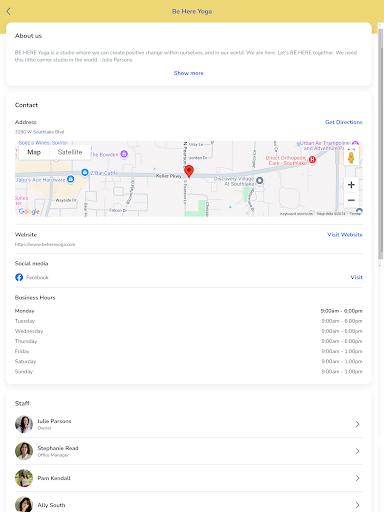Click Z Bar Cattle map marker
This screenshot has height=512, width=384.
pos(85,172)
